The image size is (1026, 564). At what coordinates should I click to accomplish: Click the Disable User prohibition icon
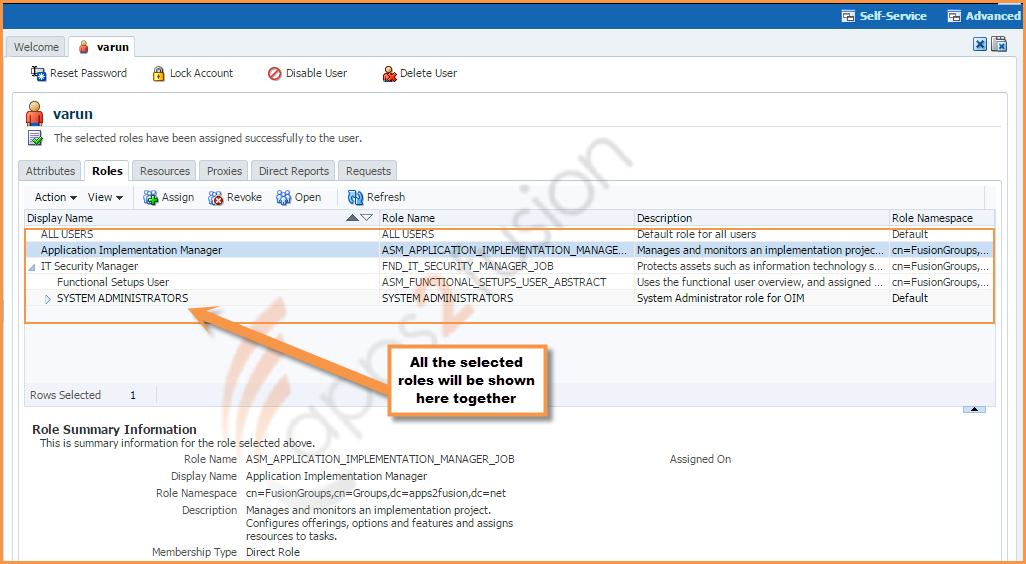[x=275, y=74]
